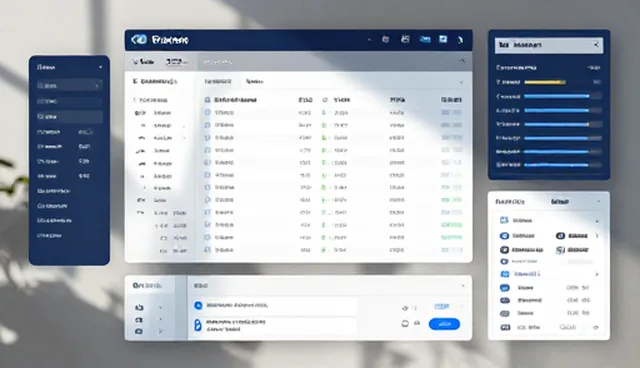Open the dropdown arrow atop the dark left sidebar
640x368 pixels.
point(100,67)
